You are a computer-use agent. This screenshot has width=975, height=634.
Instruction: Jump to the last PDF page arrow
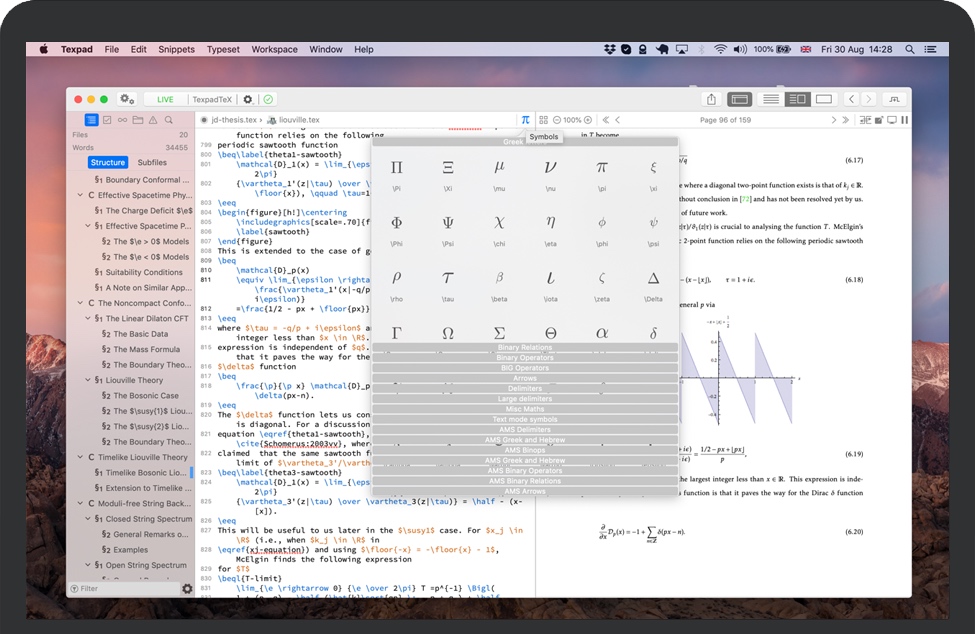coord(845,120)
